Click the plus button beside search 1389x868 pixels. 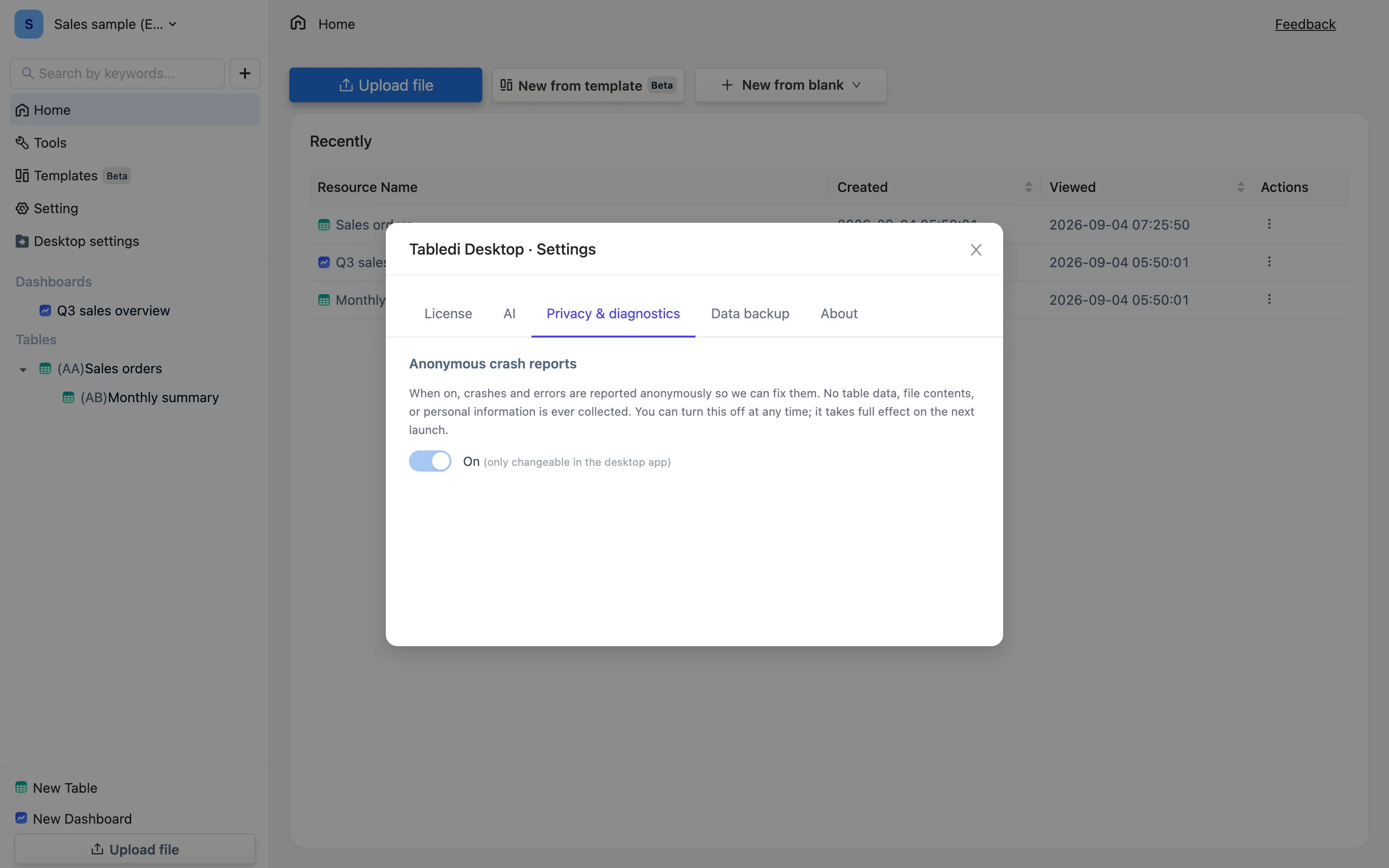click(245, 73)
